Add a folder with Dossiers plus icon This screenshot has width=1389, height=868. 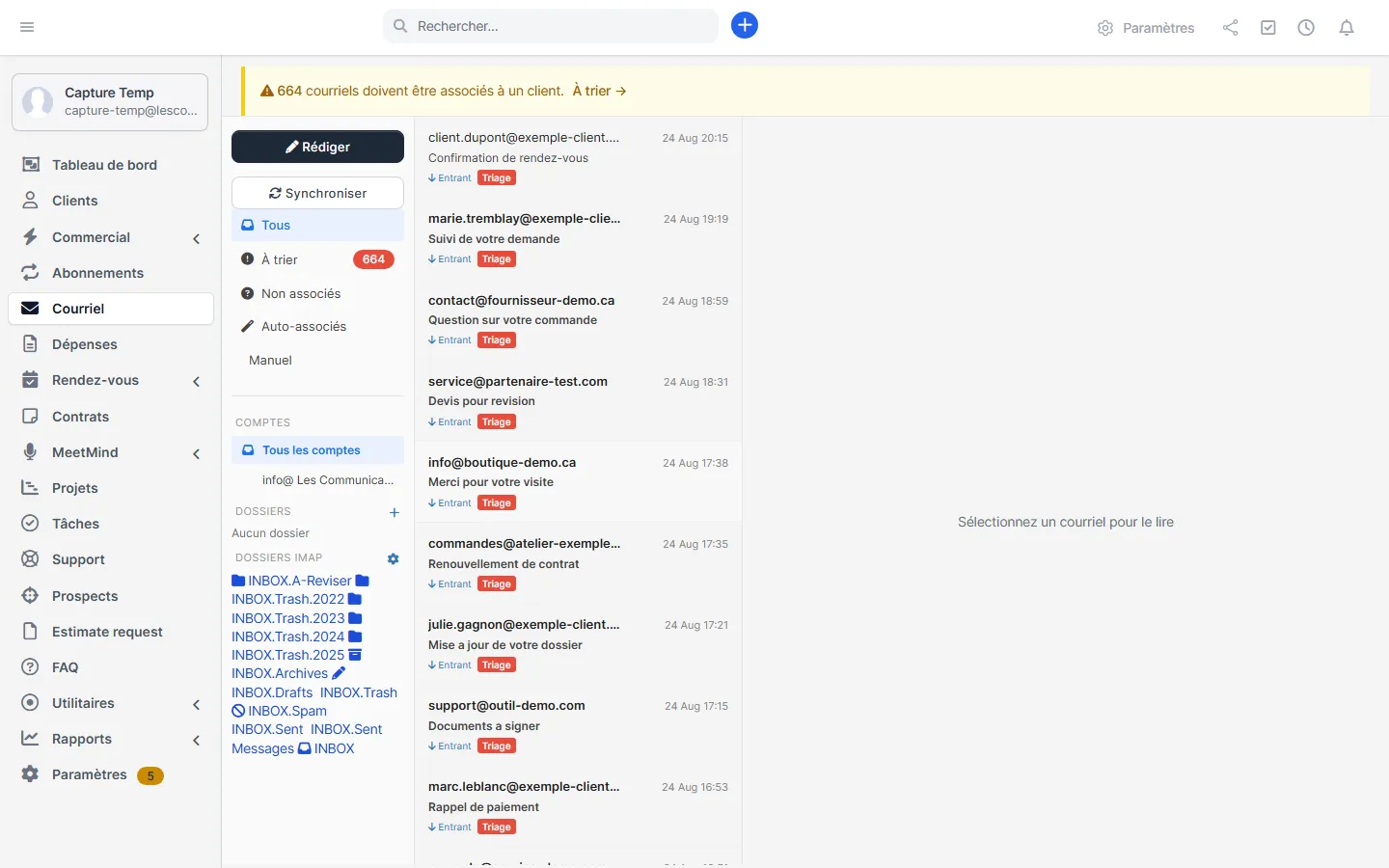[x=394, y=512]
